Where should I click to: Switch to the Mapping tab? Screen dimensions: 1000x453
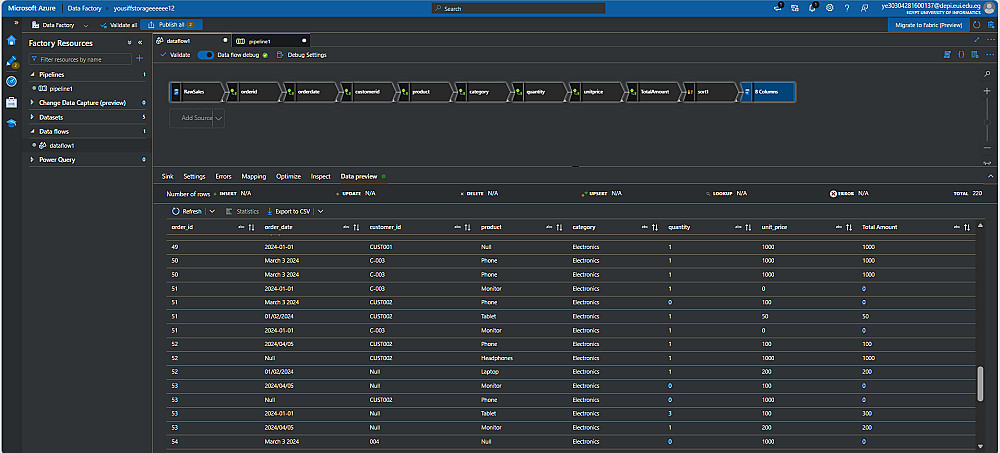tap(254, 176)
